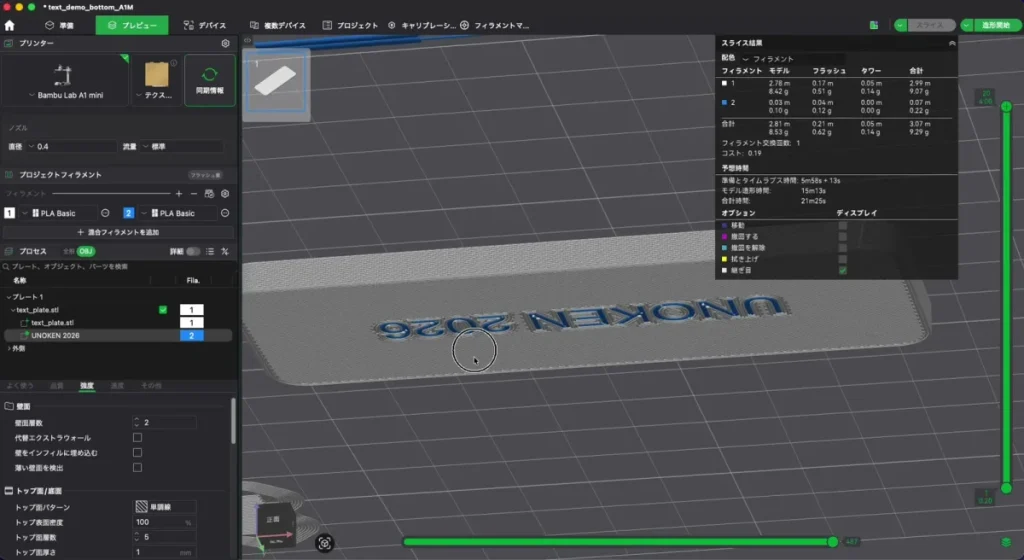1024x560 pixels.
Task: Enable 薄い壁面を検出 checkbox
Action: coord(137,467)
